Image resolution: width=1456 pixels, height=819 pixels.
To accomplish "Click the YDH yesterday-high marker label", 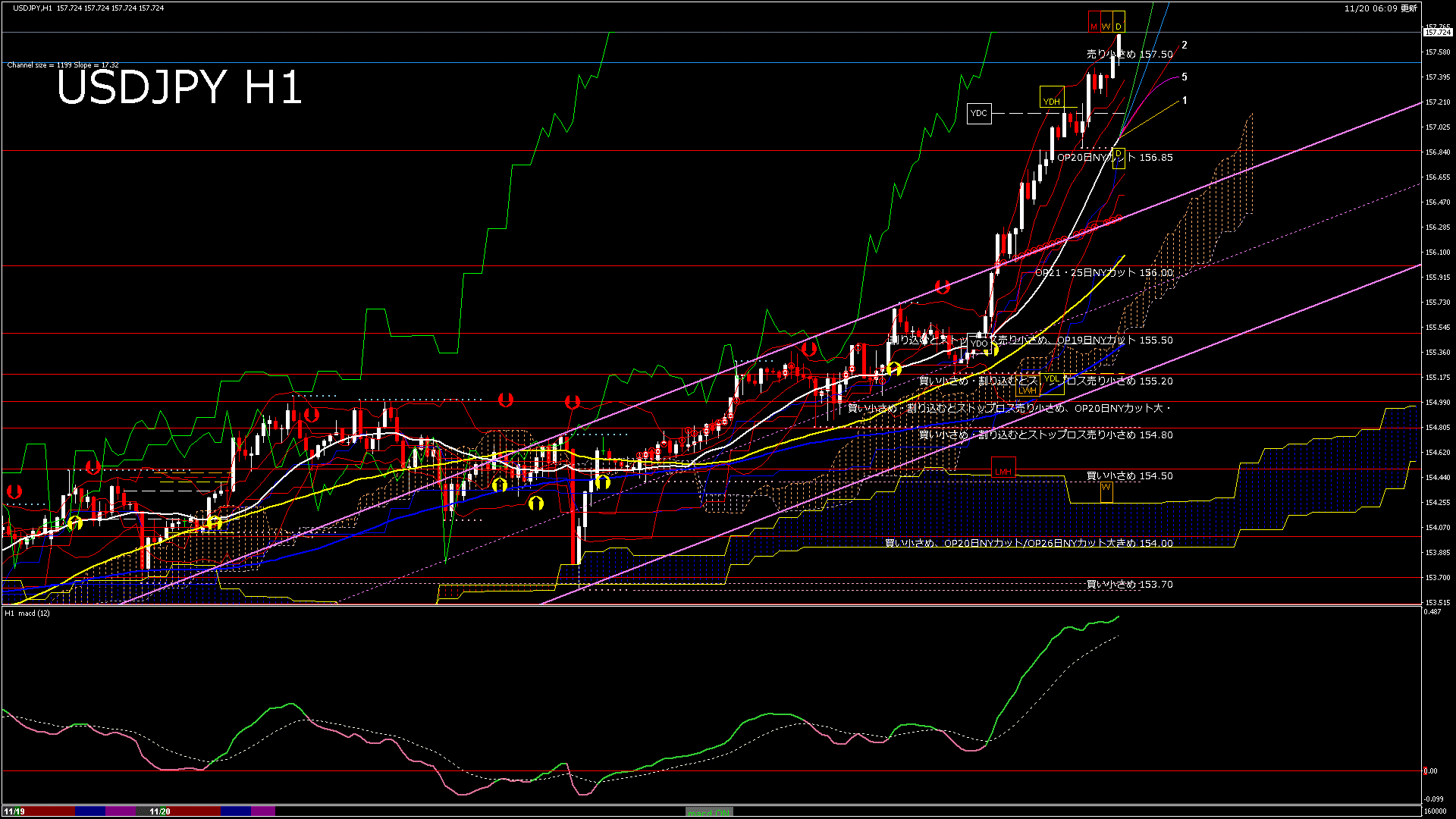I will (x=1052, y=99).
